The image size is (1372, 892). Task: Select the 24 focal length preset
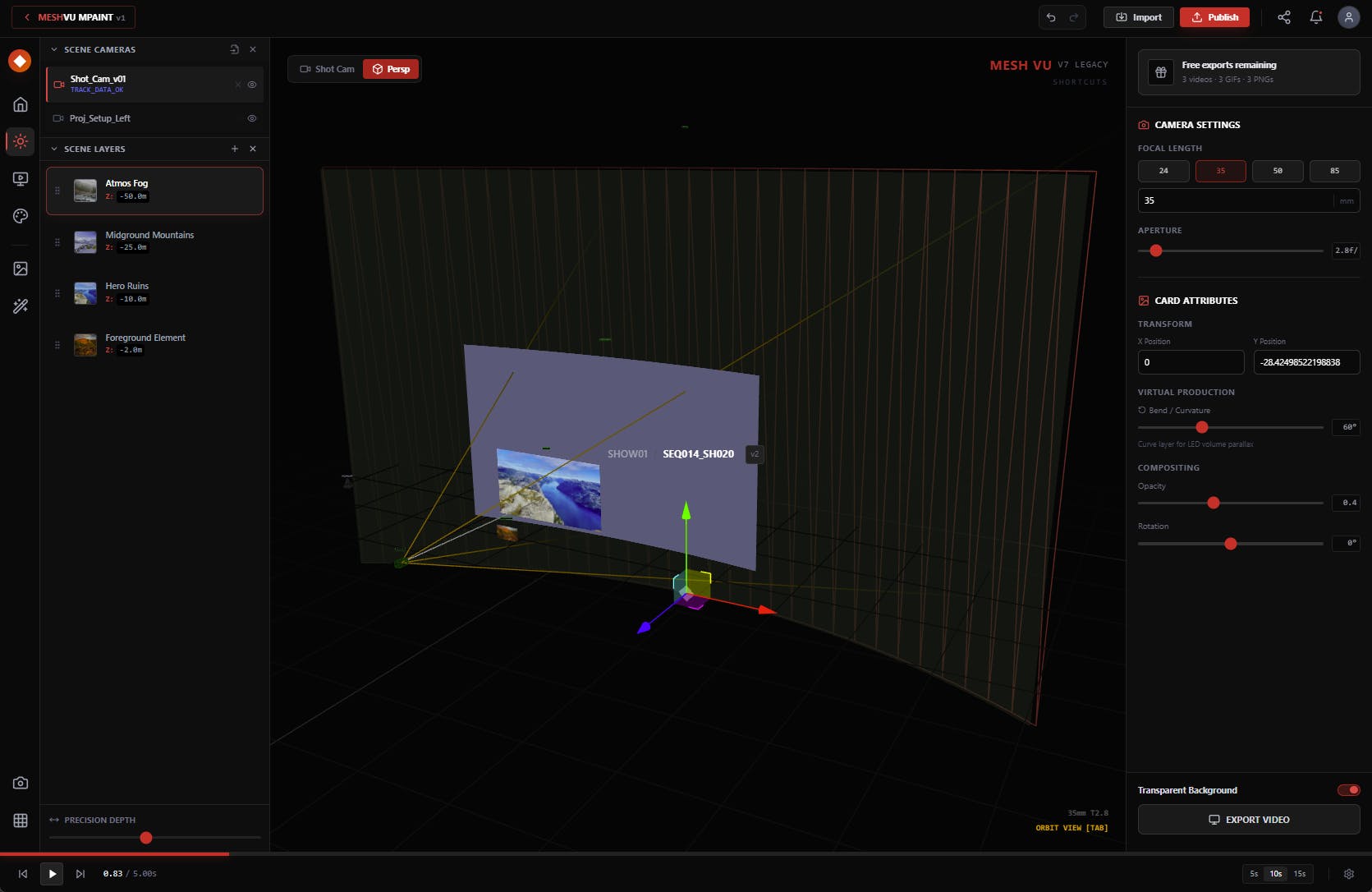coord(1163,171)
